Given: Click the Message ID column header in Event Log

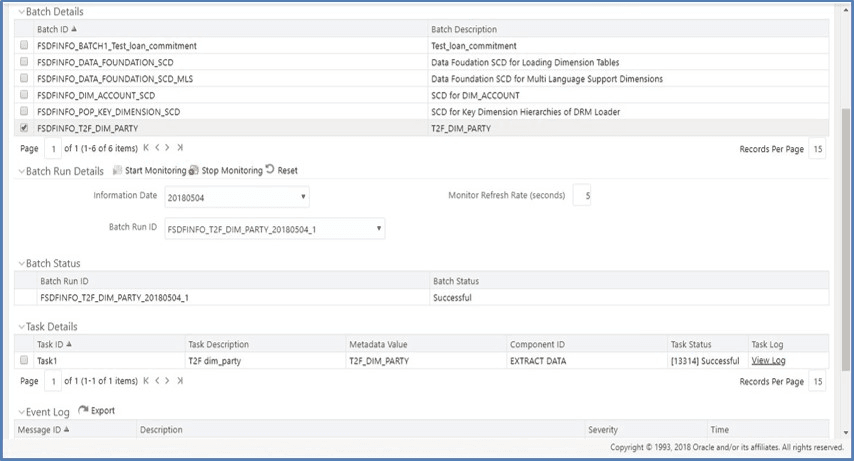Looking at the screenshot, I should click(x=43, y=429).
